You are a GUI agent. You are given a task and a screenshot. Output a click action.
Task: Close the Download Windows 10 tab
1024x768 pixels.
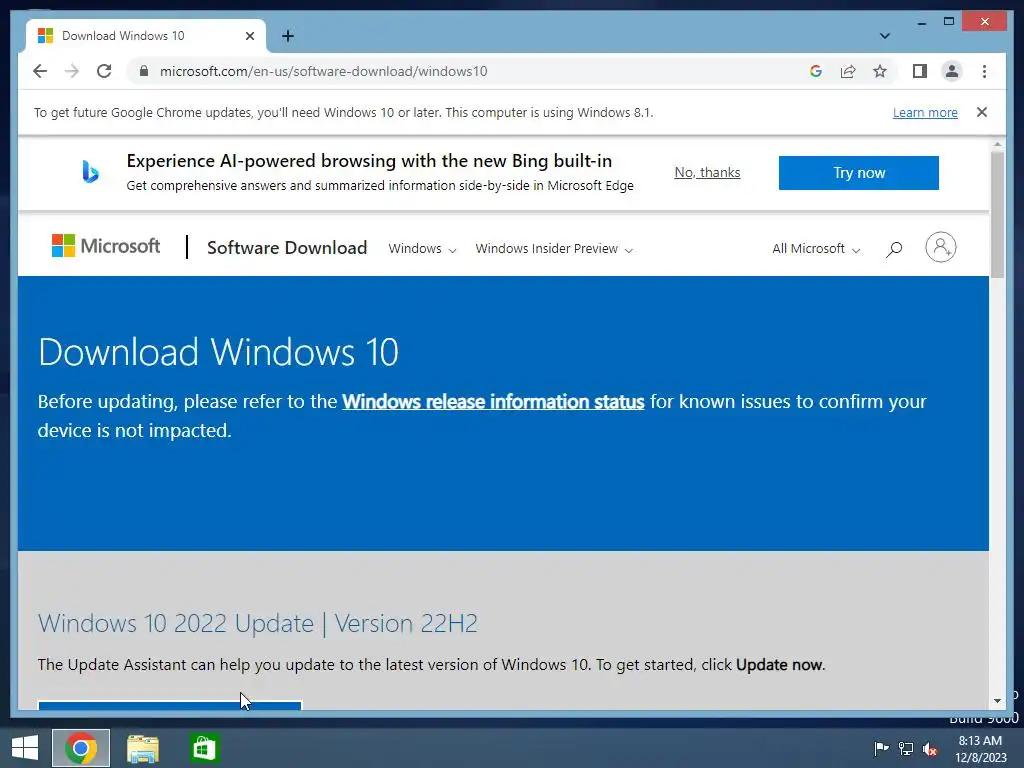click(249, 36)
